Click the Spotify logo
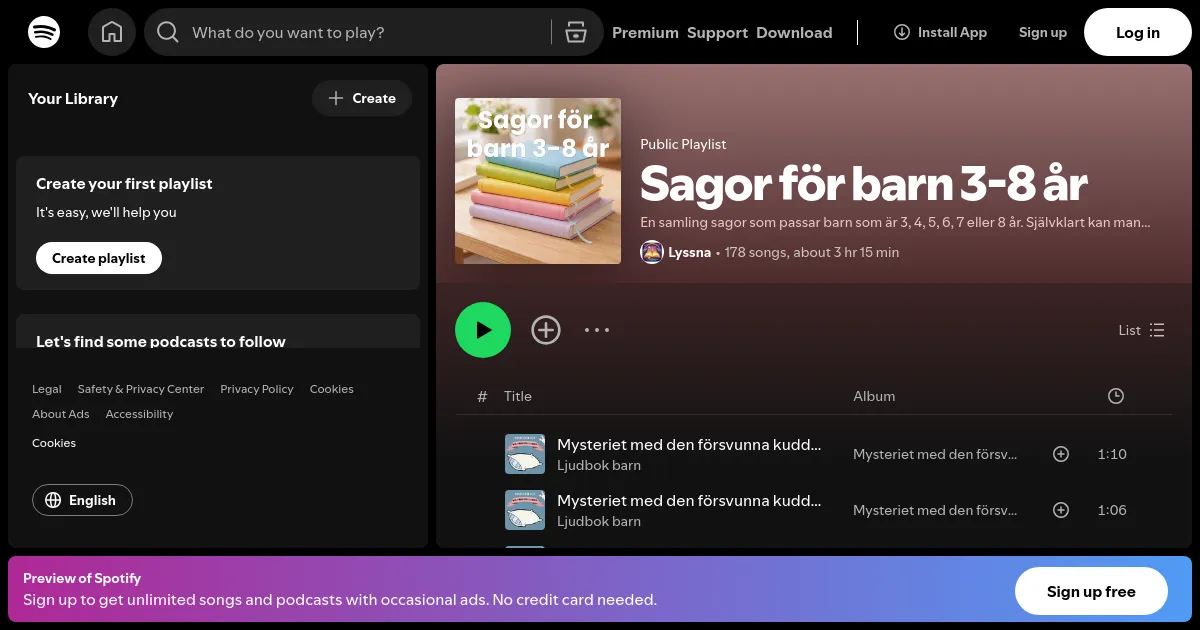This screenshot has width=1200, height=630. click(44, 32)
